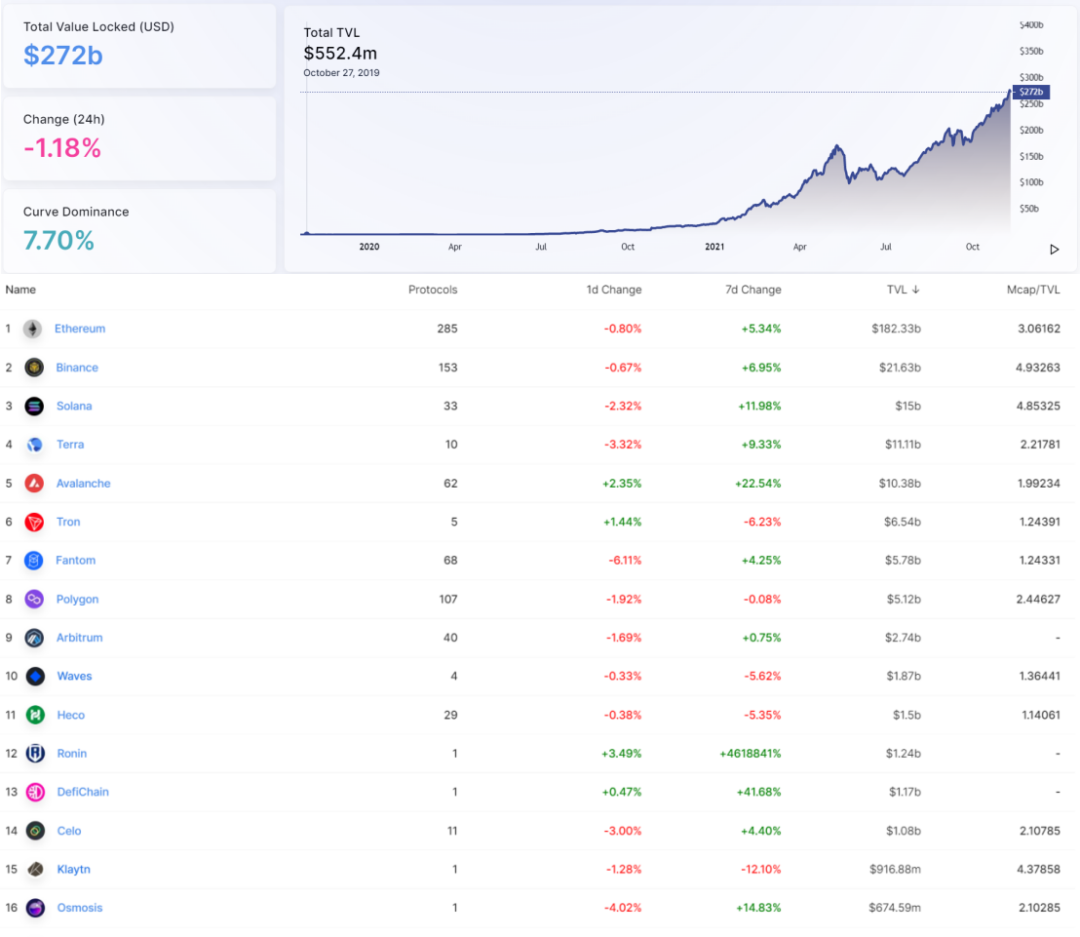Screen dimensions: 1080x937
Task: Open the Avalanche chain page
Action: [x=83, y=483]
